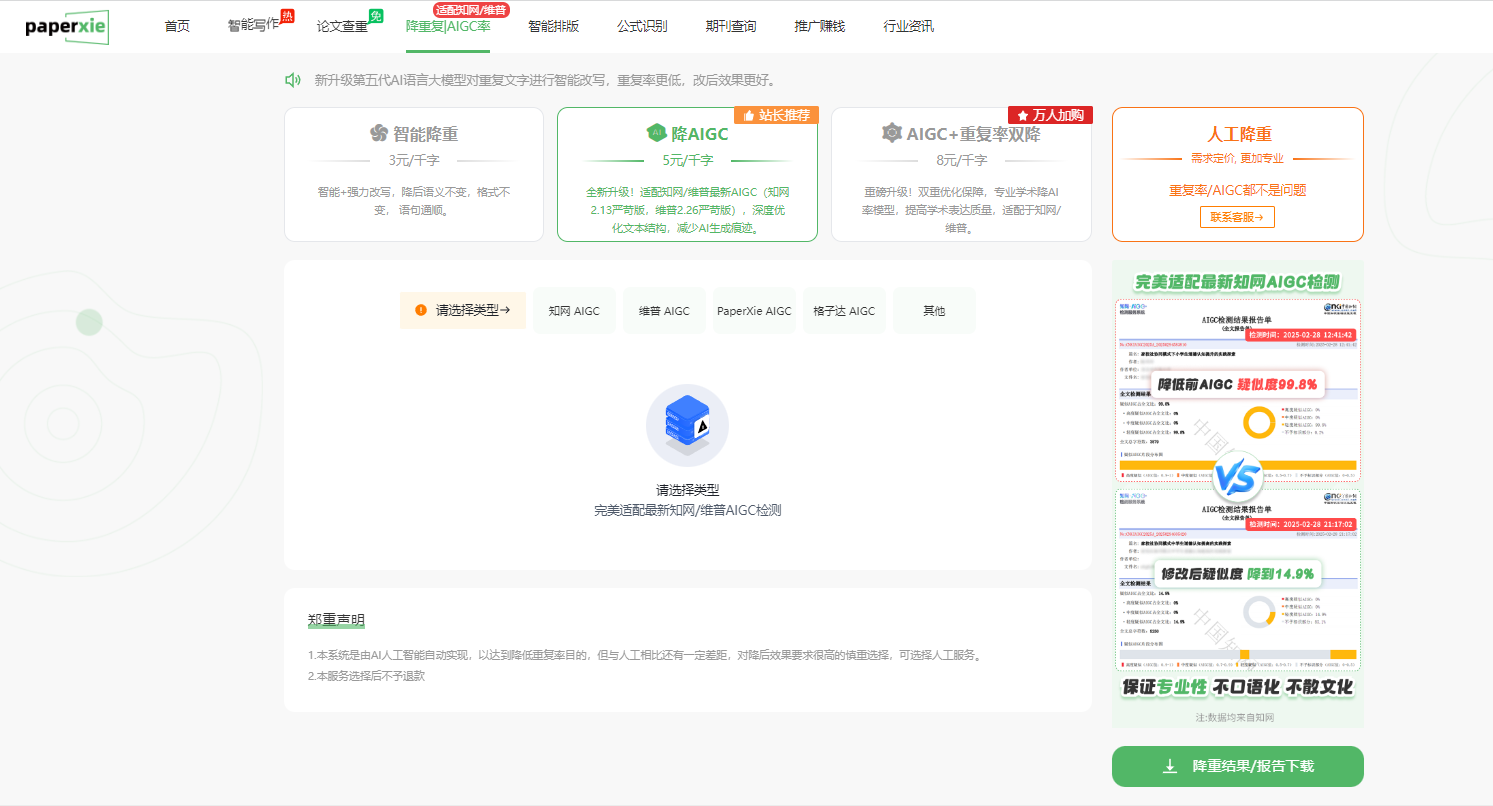Click the 联系客服 button
The image size is (1493, 806).
[1237, 217]
